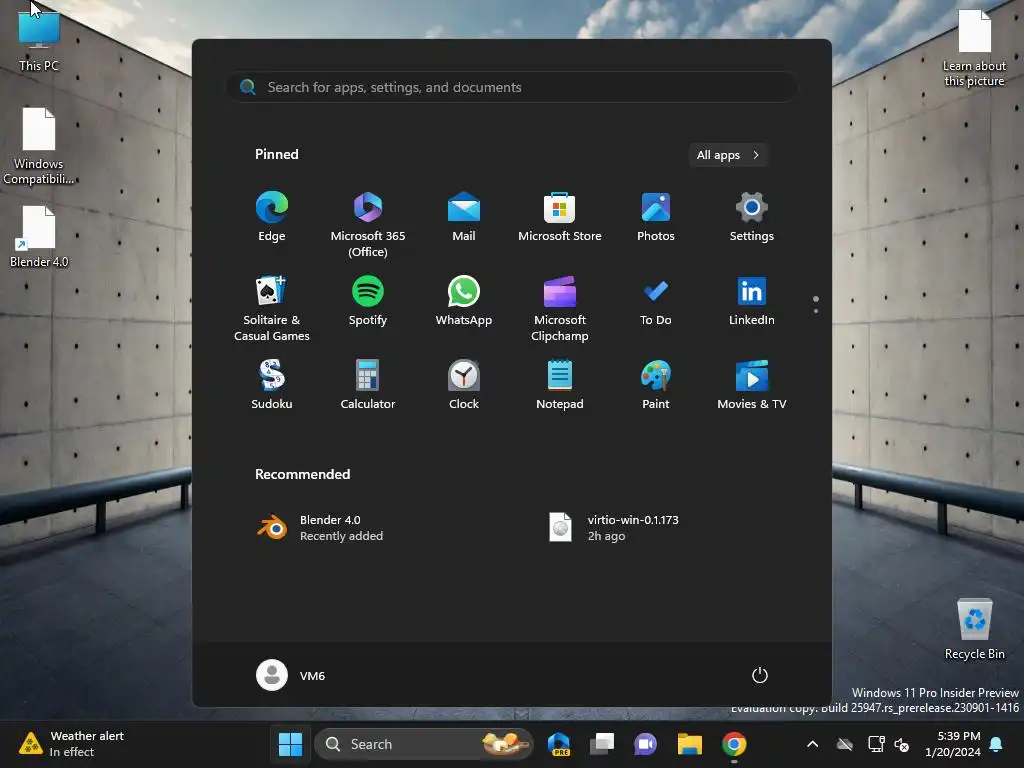The height and width of the screenshot is (768, 1024).
Task: Open Edge from pinned apps
Action: [x=272, y=217]
